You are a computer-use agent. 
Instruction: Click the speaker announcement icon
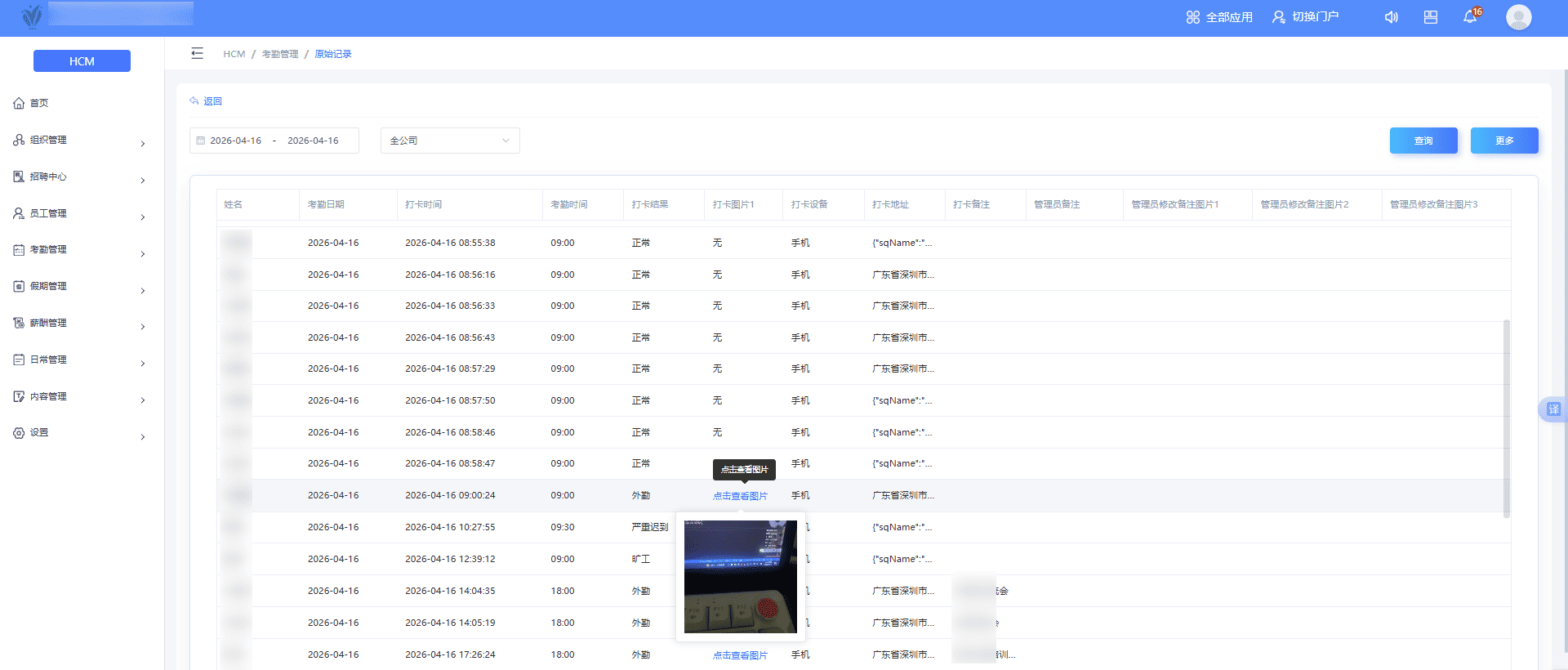(x=1391, y=17)
